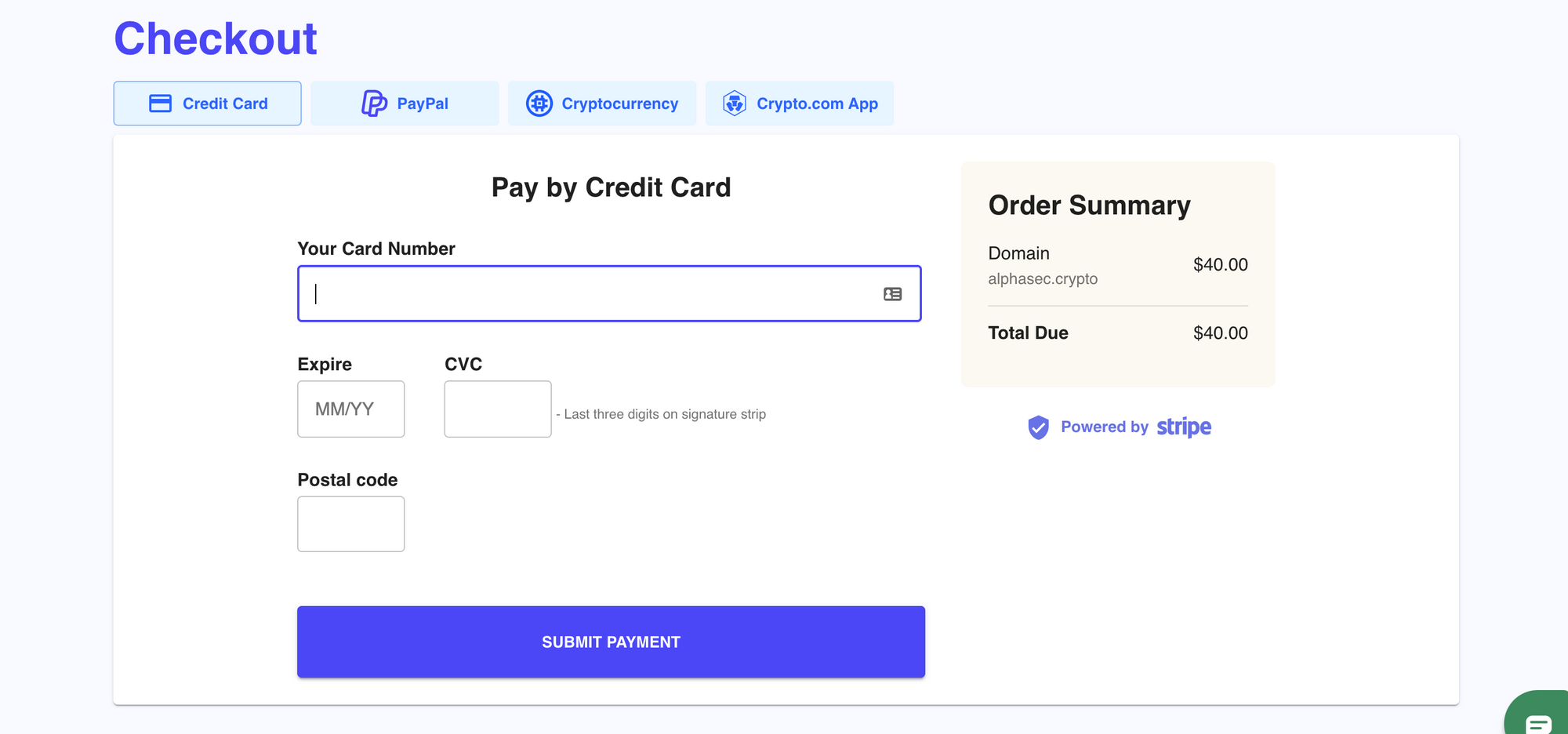Screen dimensions: 1568x734
Task: Click the Powered by Stripe link
Action: (x=1118, y=427)
